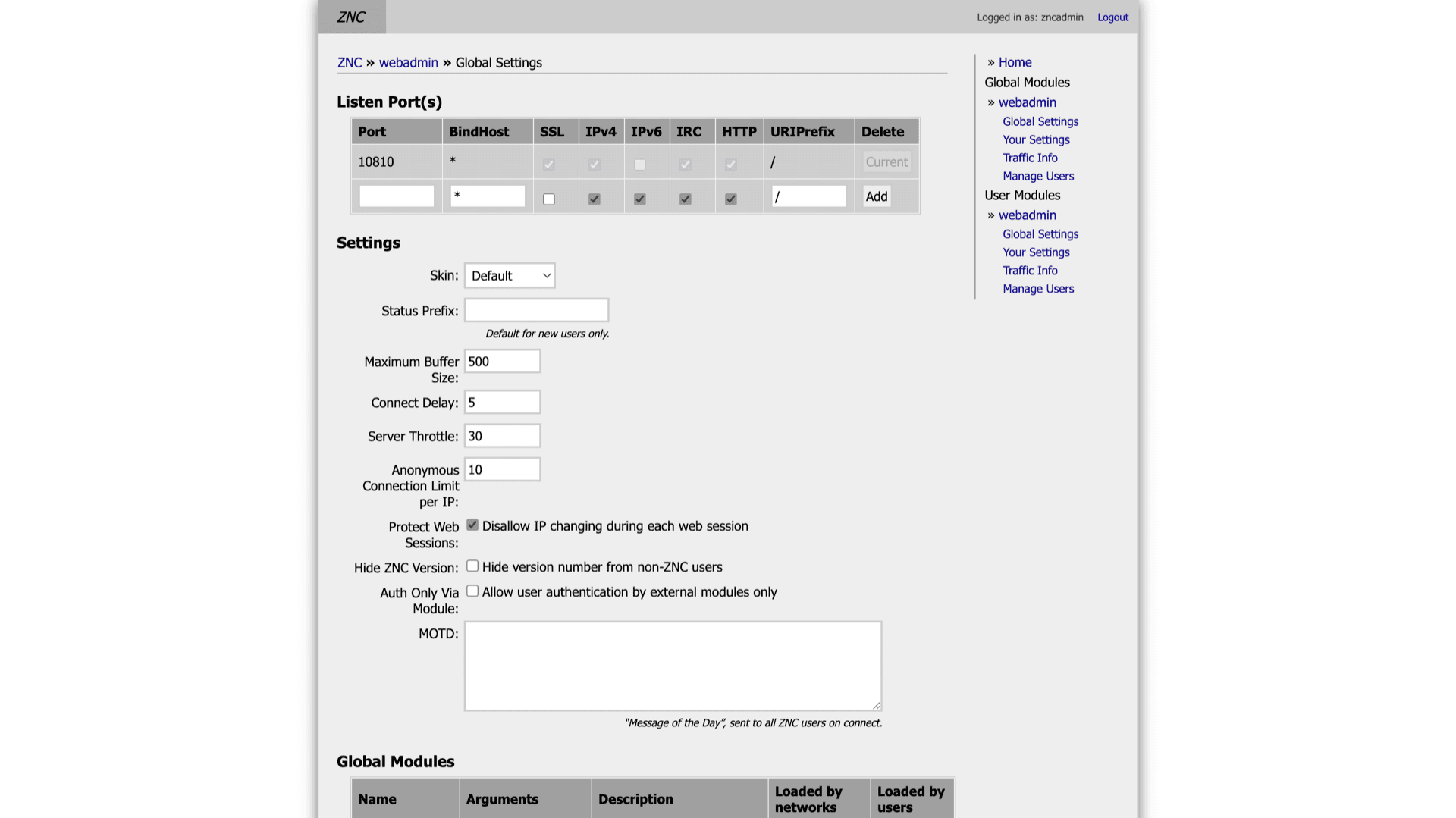
Task: Click the URIPrefix column header
Action: click(809, 132)
